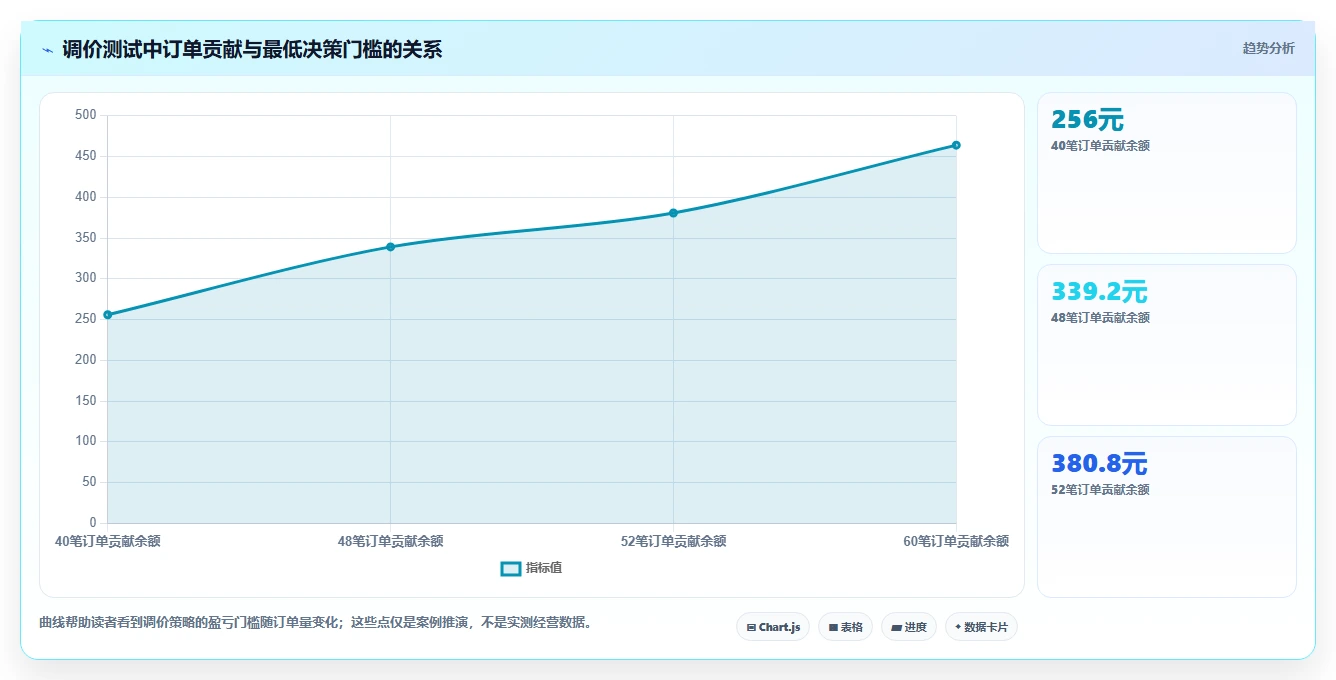This screenshot has width=1336, height=680.
Task: Open the 380.8元 stat card
Action: click(1166, 517)
